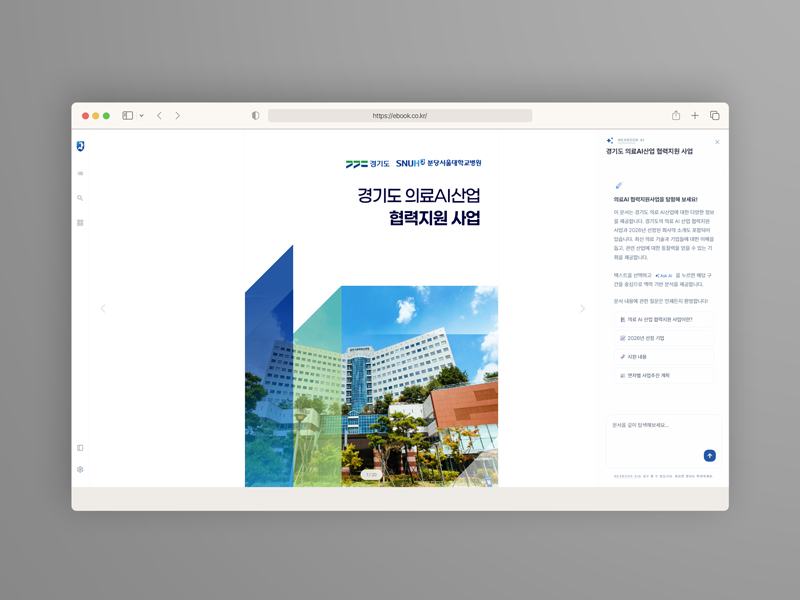
Task: Go forward with the browser forward arrow
Action: pyautogui.click(x=178, y=116)
